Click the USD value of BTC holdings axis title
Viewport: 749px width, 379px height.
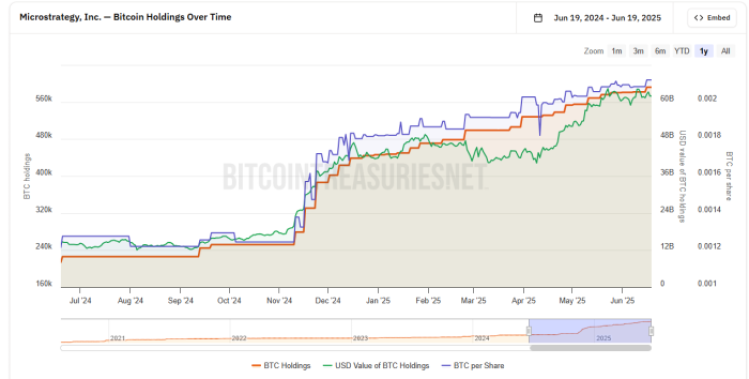pyautogui.click(x=682, y=176)
